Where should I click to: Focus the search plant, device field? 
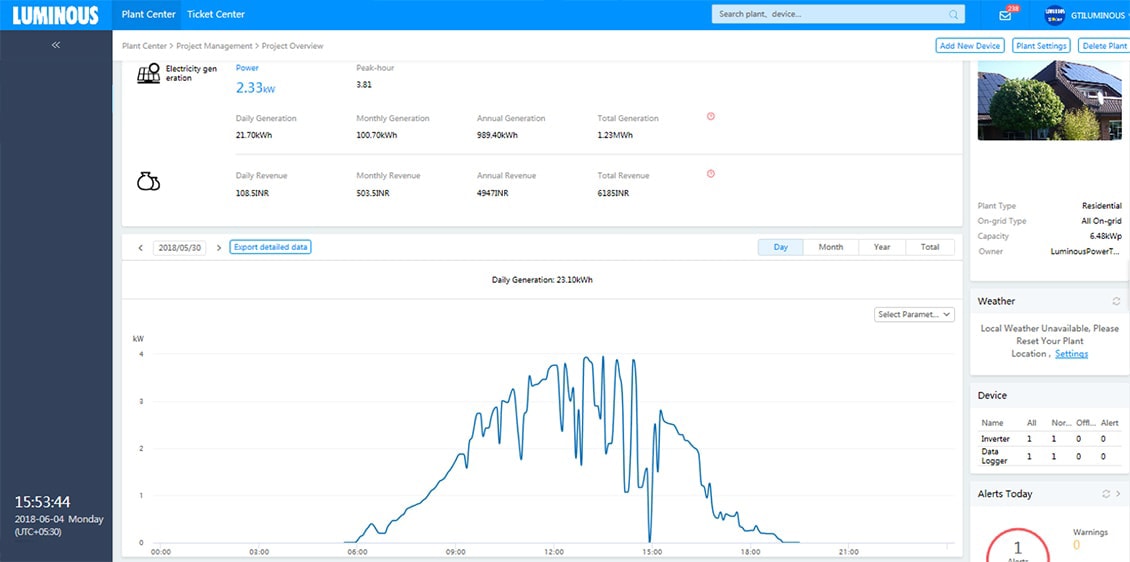point(830,15)
